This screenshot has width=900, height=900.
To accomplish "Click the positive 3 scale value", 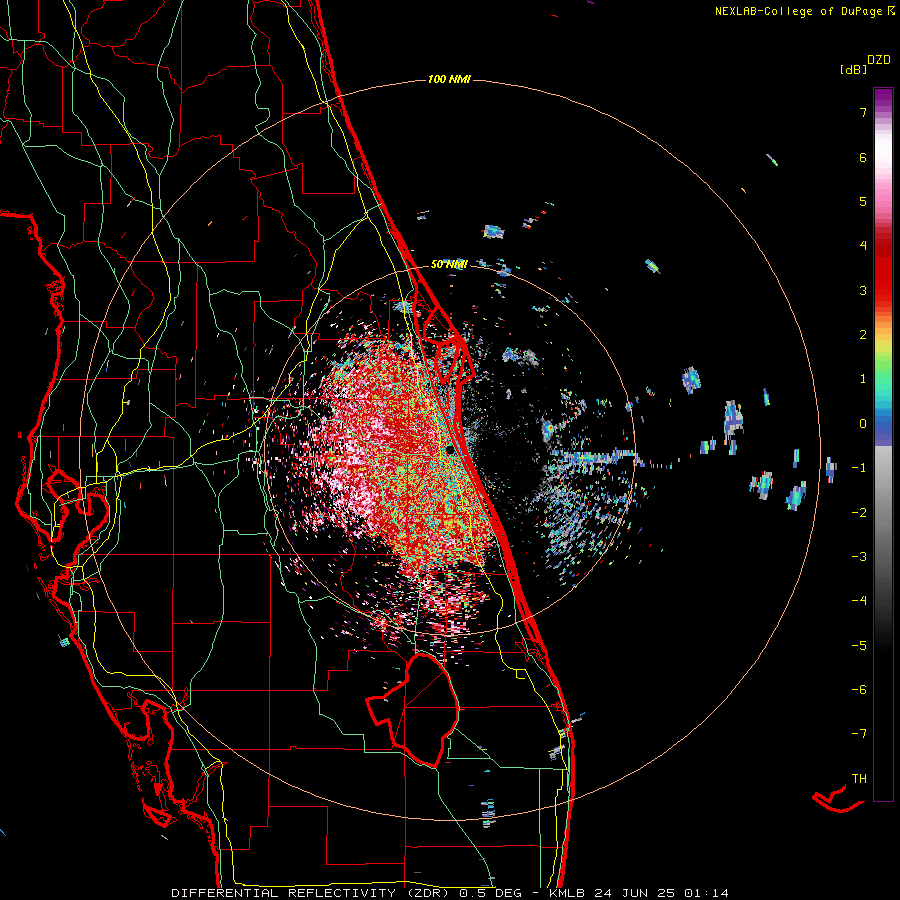I will (863, 290).
